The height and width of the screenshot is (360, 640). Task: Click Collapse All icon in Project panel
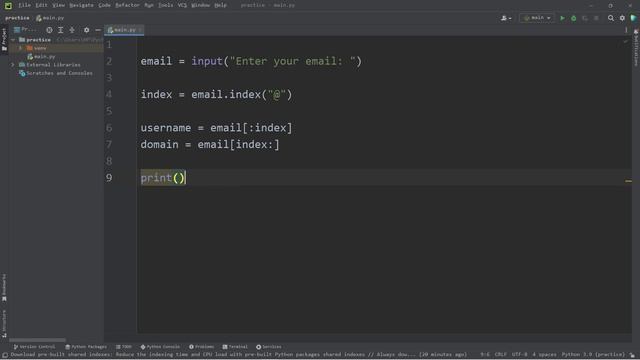[72, 30]
